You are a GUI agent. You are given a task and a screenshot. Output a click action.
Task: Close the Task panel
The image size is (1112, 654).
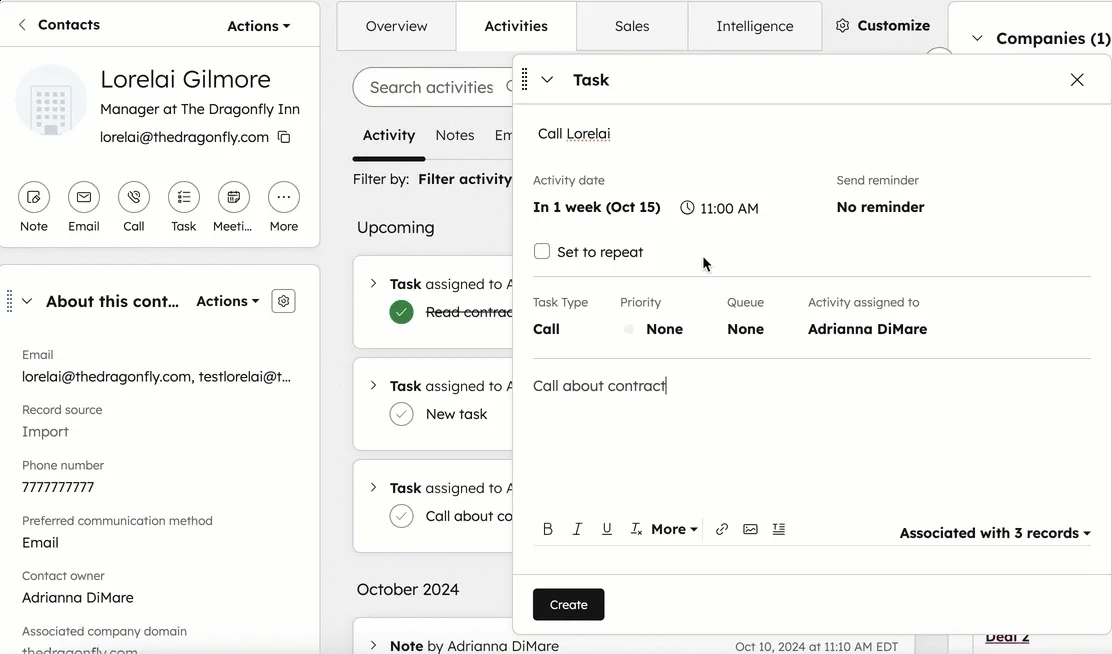[1077, 79]
